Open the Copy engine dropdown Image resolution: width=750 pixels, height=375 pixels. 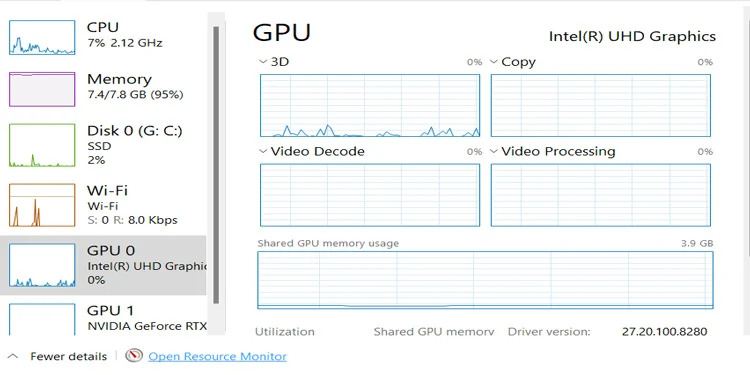coord(493,62)
